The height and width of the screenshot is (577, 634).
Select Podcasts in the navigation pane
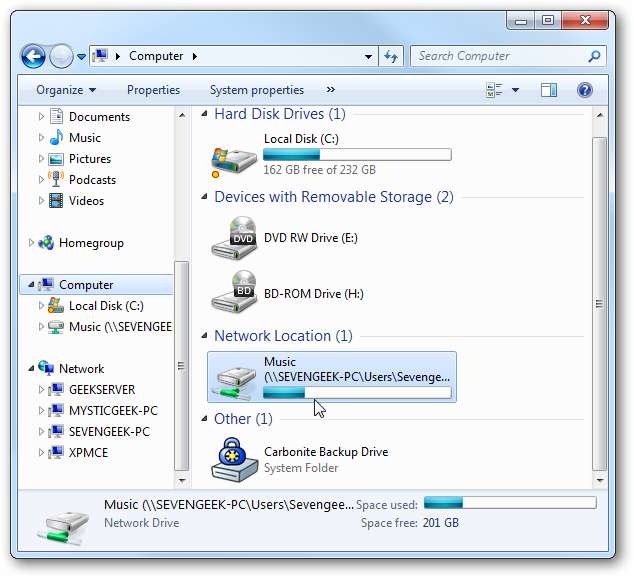coord(92,180)
